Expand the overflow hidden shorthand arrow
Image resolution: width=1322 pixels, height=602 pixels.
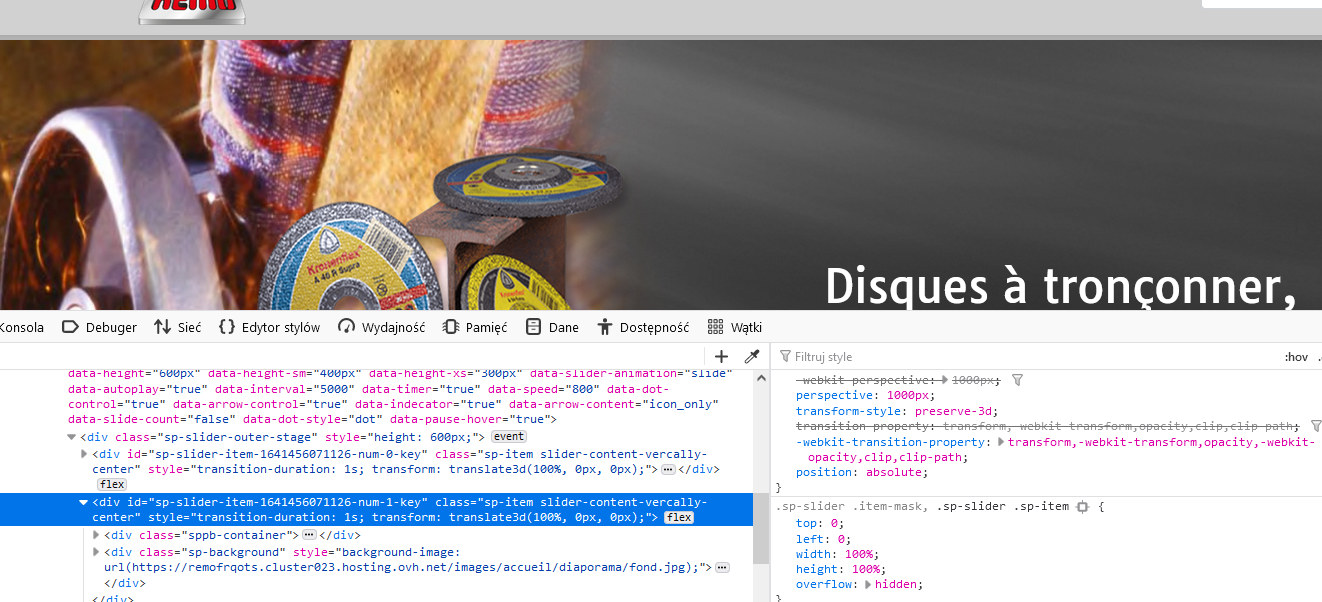click(x=867, y=584)
